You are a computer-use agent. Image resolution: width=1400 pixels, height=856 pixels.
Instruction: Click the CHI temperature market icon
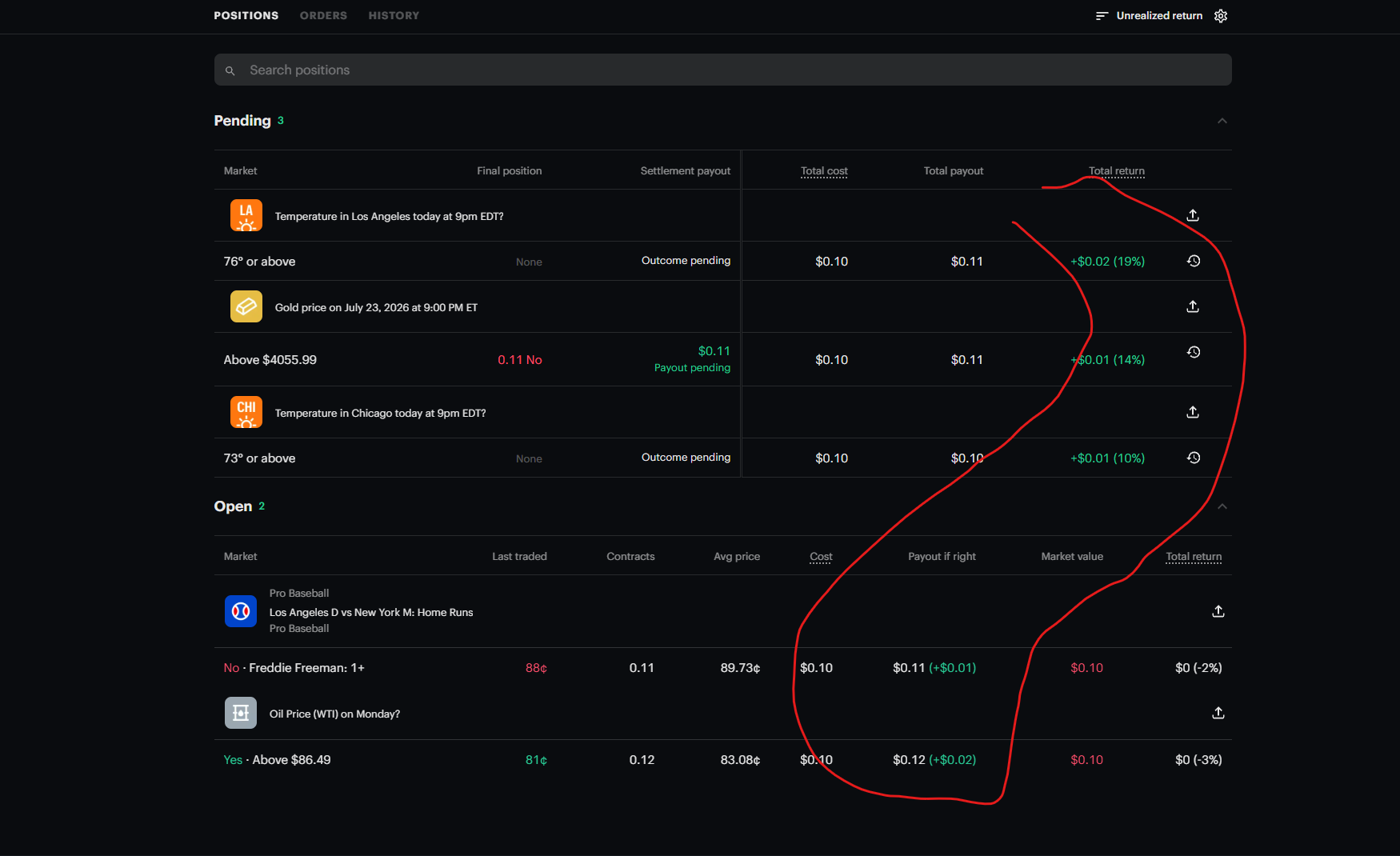click(246, 413)
